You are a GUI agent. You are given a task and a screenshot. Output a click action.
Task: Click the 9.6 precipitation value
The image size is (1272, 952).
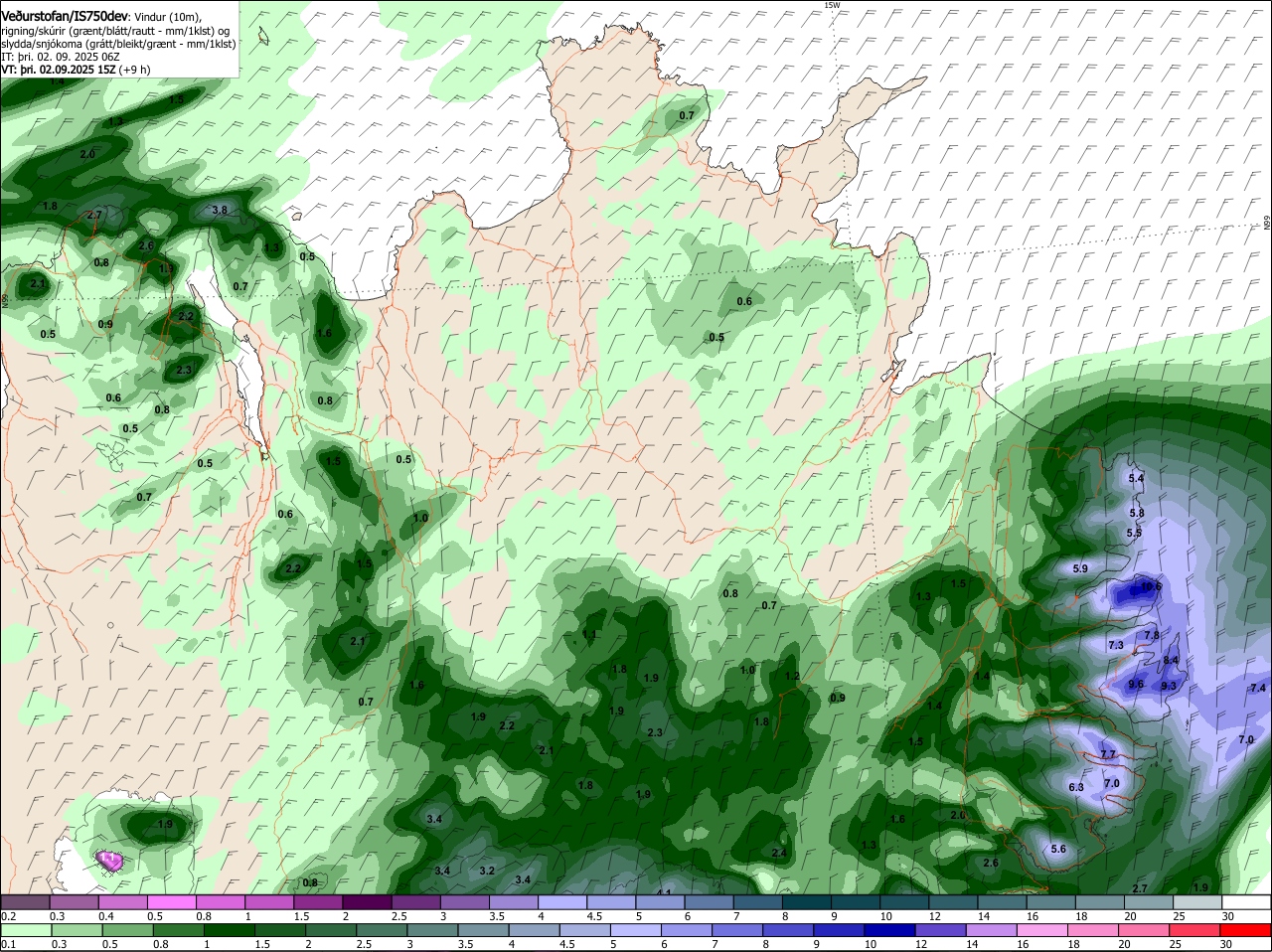pos(1137,684)
